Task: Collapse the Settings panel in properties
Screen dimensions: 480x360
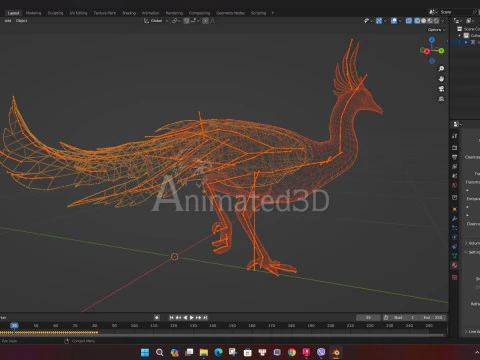Action: click(x=466, y=252)
